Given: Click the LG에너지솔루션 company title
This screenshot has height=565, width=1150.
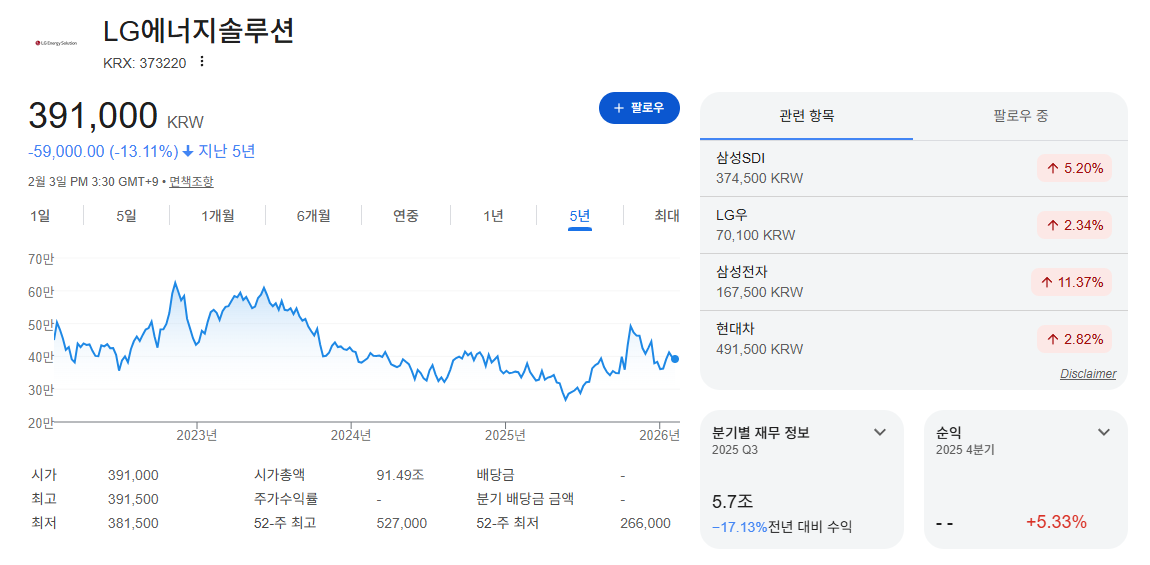Looking at the screenshot, I should (x=199, y=32).
